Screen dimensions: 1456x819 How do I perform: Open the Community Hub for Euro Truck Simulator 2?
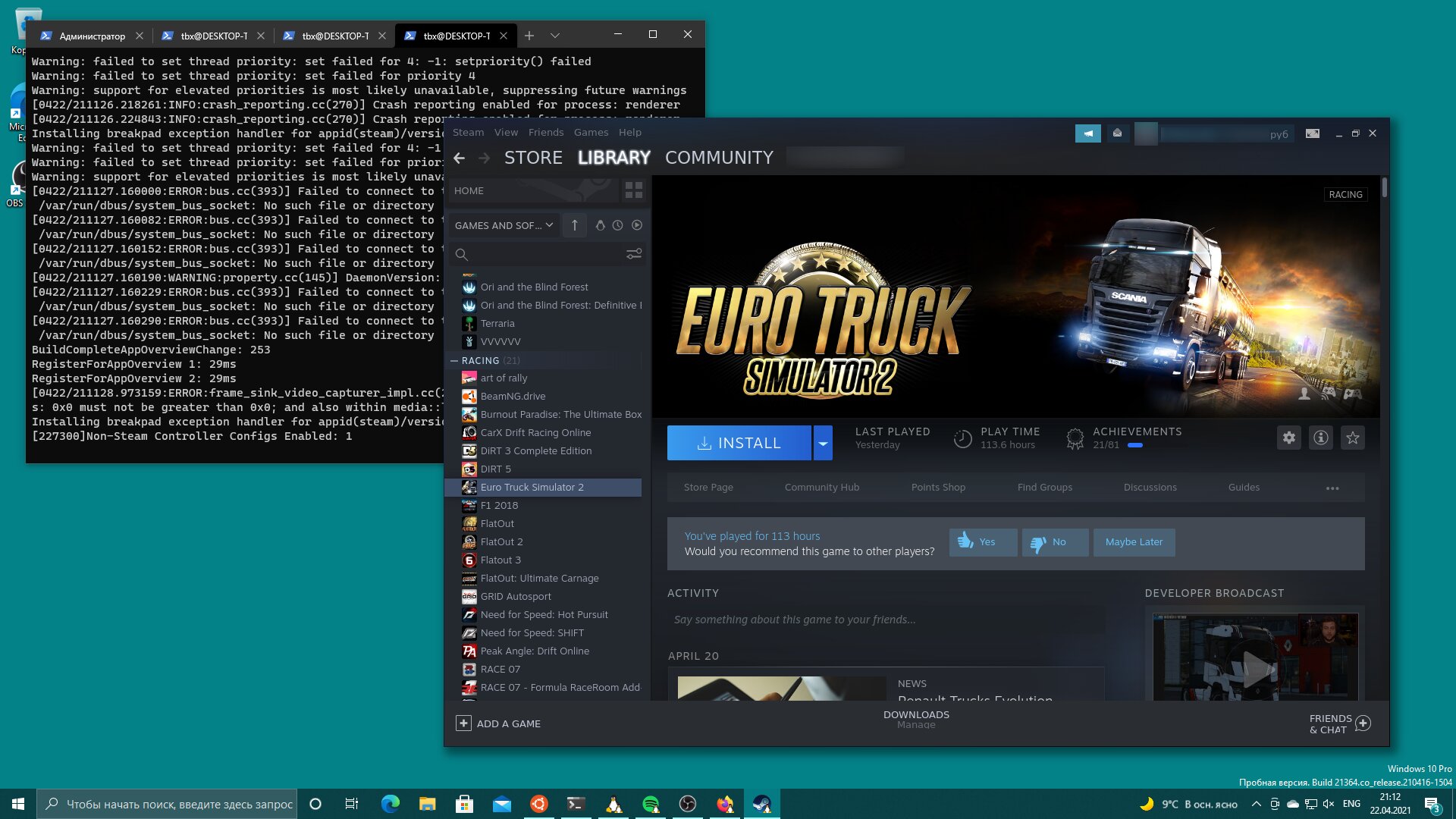click(821, 487)
